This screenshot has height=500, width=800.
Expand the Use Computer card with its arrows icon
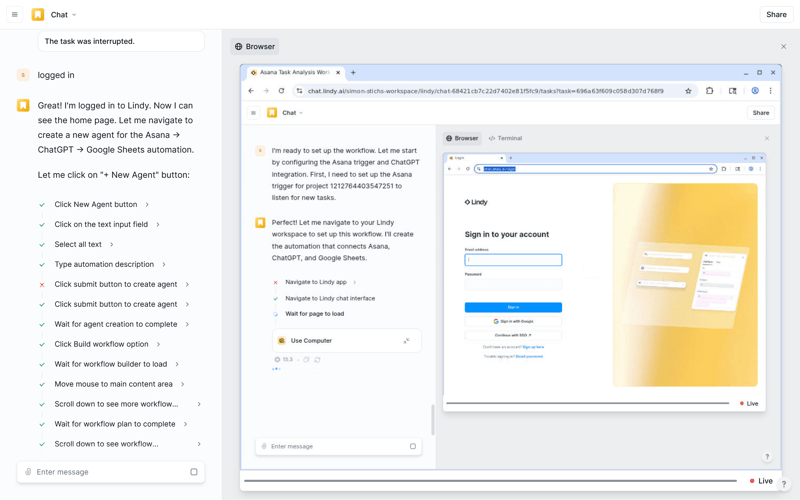406,341
